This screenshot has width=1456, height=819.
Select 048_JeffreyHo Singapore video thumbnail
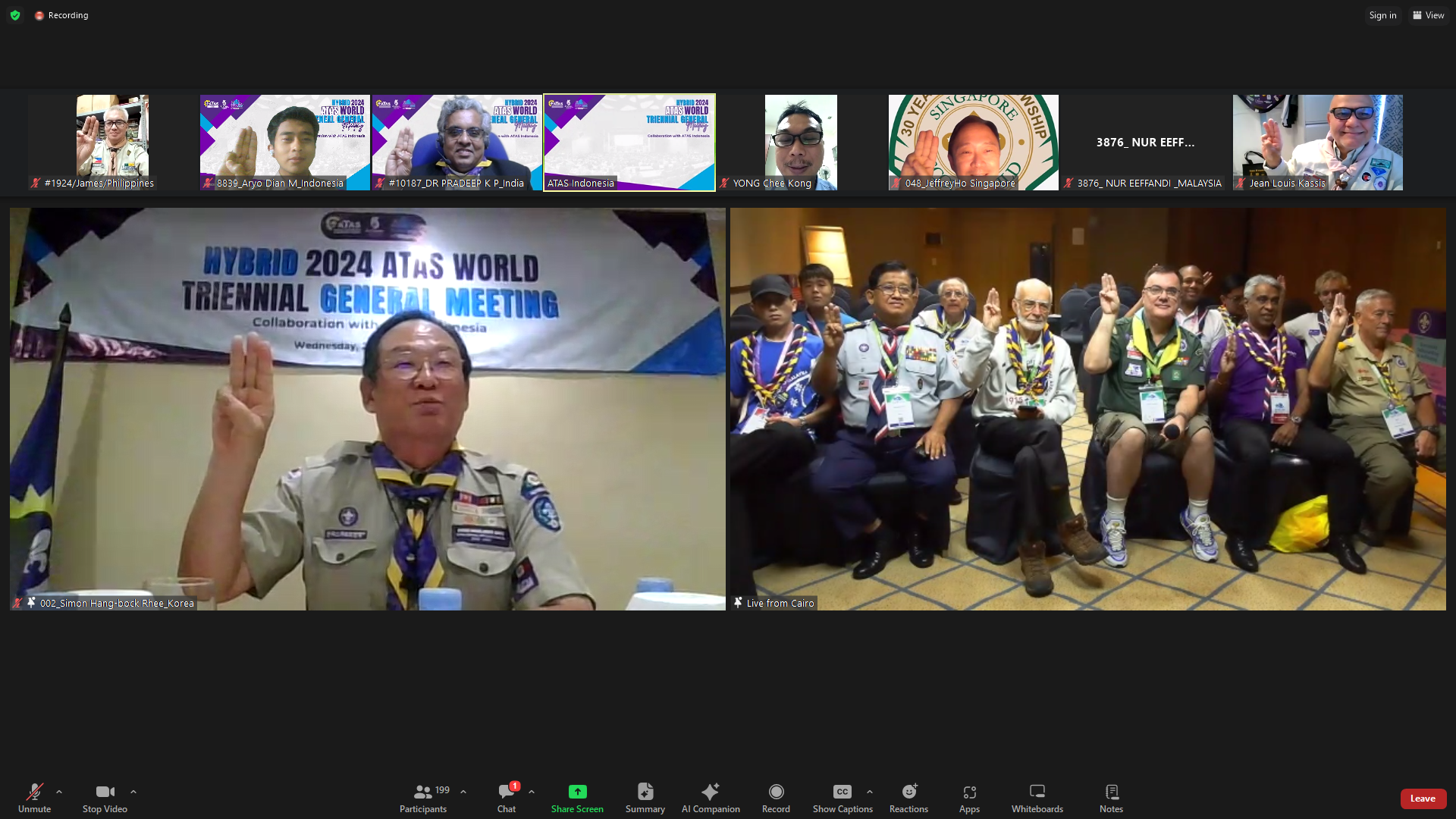pyautogui.click(x=973, y=143)
